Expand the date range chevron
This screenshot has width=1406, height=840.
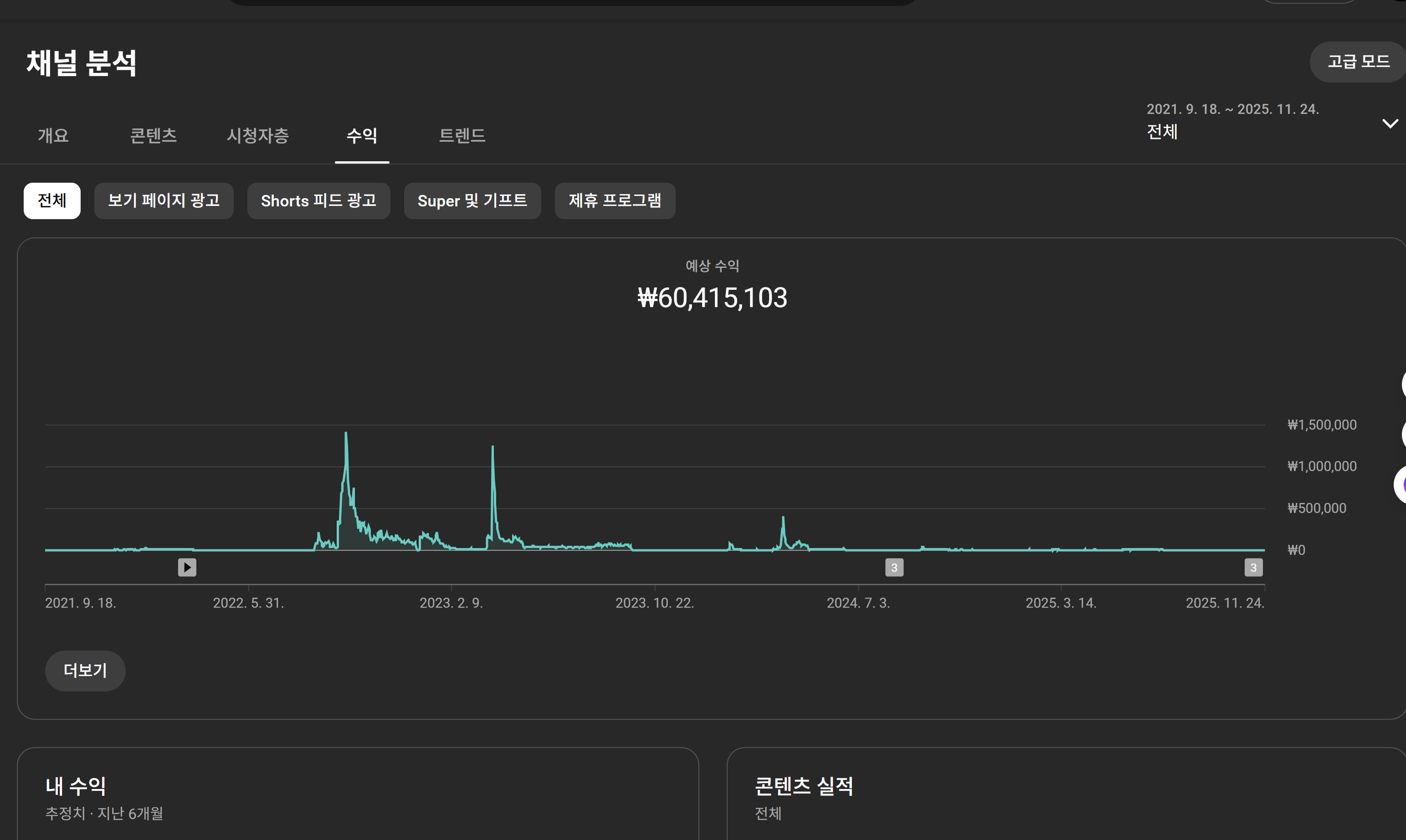click(x=1390, y=123)
